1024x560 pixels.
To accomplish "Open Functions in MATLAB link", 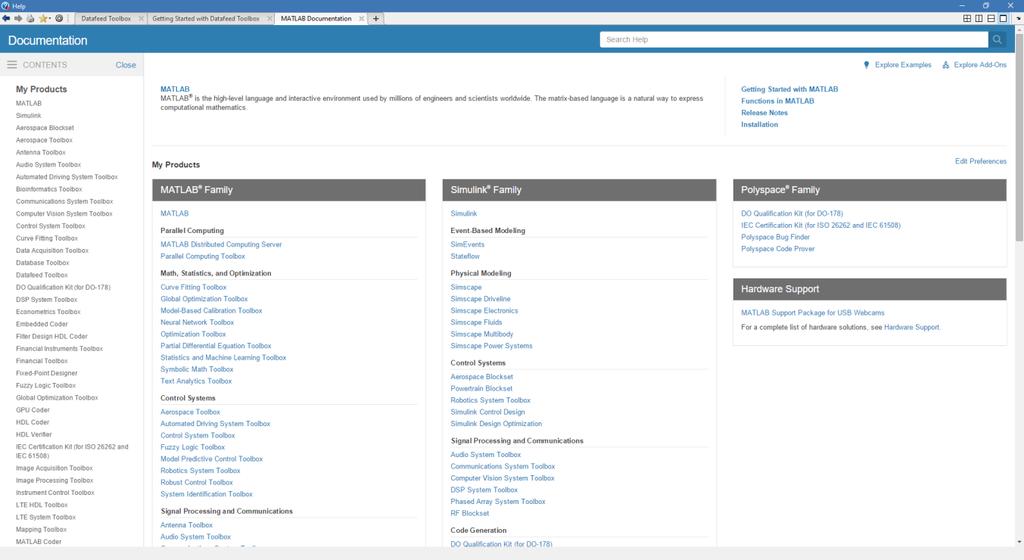I will [777, 101].
